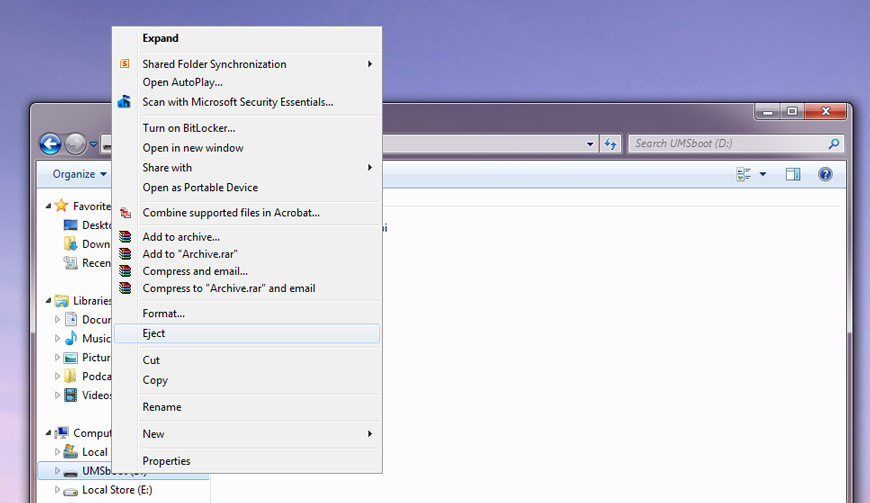Image resolution: width=870 pixels, height=503 pixels.
Task: Click the Acrobat icon beside Combine supported files
Action: (x=124, y=213)
